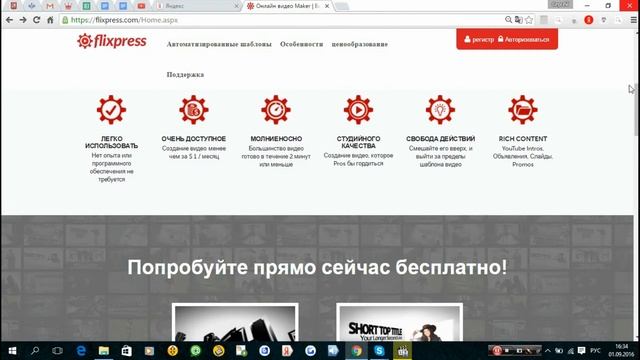The height and width of the screenshot is (360, 640).
Task: Reload the page with the refresh icon
Action: click(x=36, y=20)
